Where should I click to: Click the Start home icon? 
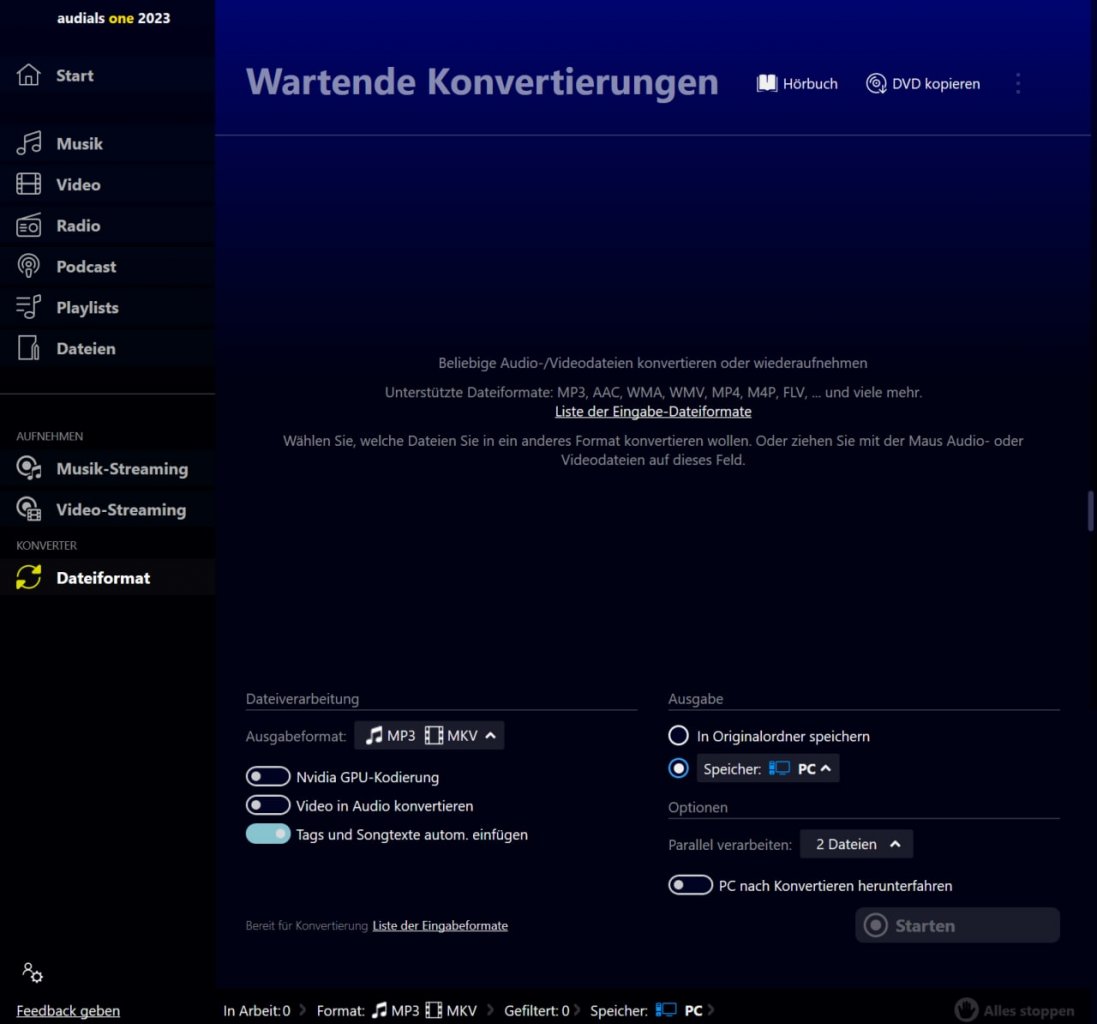coord(29,74)
